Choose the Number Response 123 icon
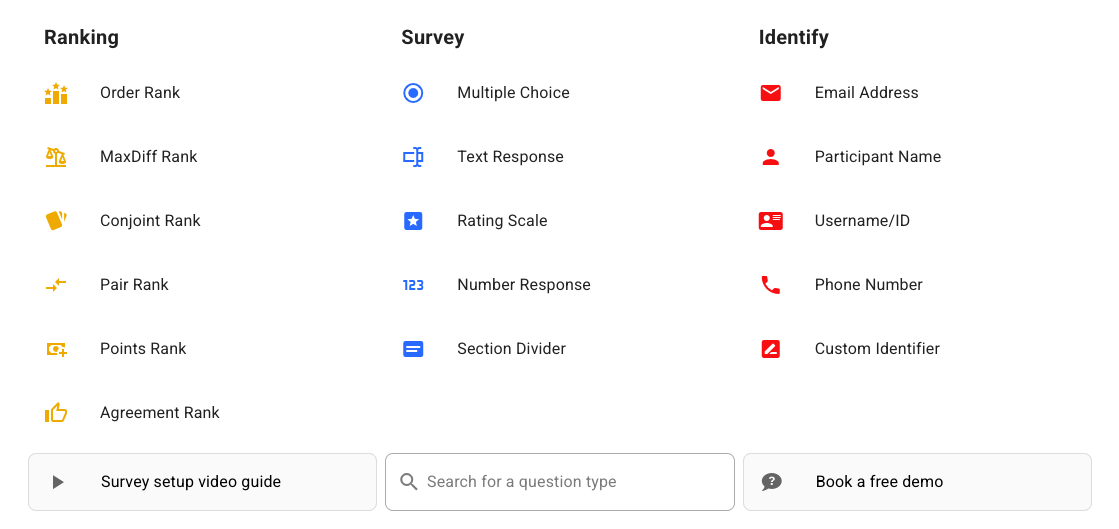 pos(413,285)
